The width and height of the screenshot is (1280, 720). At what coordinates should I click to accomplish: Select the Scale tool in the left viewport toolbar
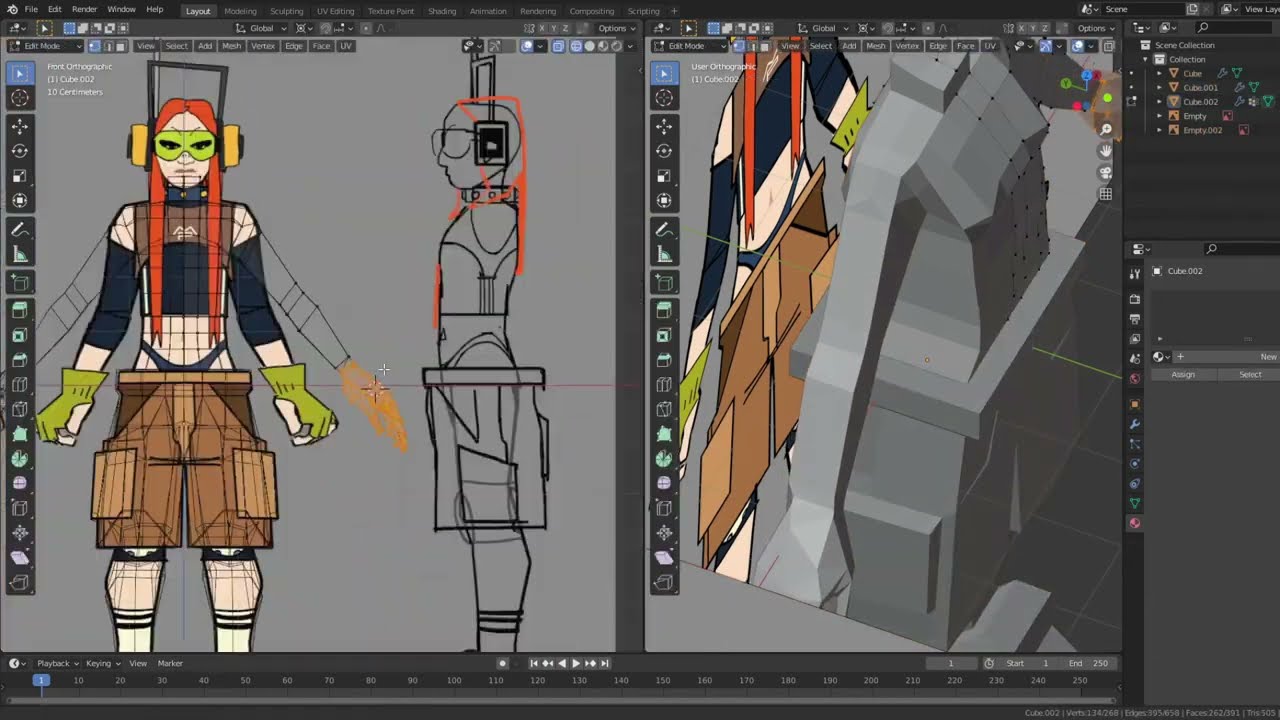click(20, 176)
